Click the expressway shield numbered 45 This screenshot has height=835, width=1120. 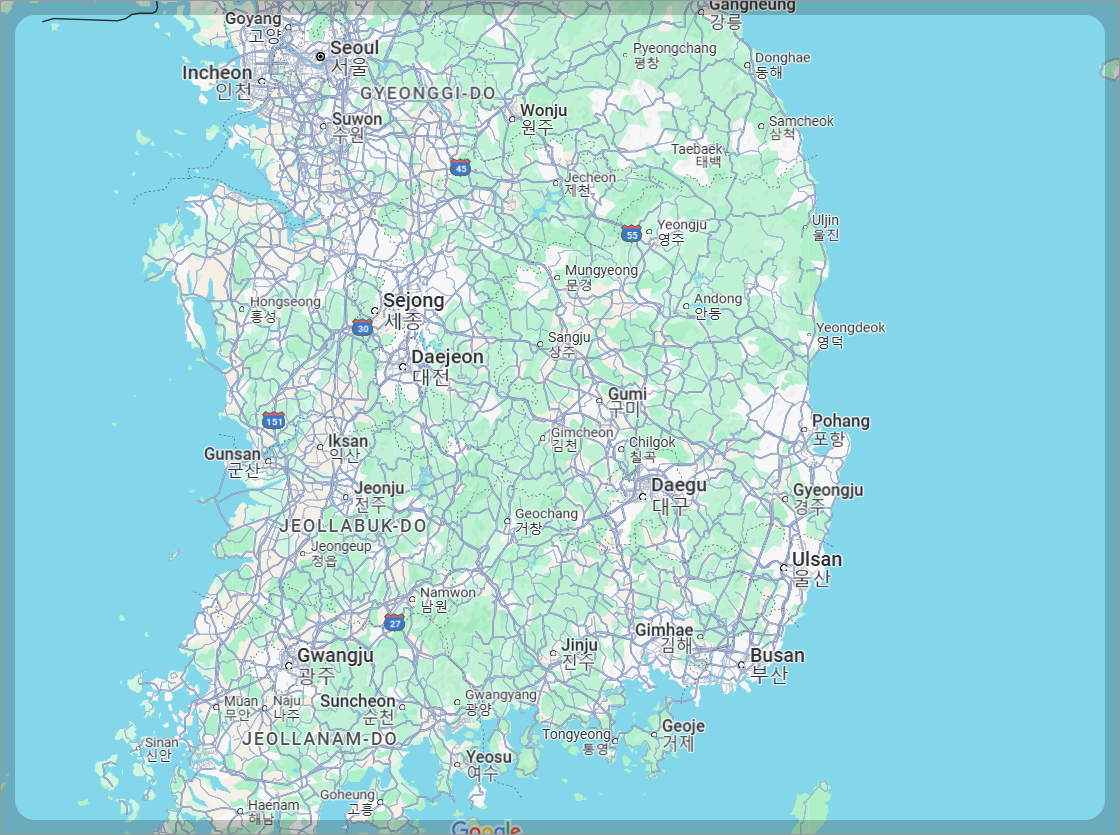[459, 168]
